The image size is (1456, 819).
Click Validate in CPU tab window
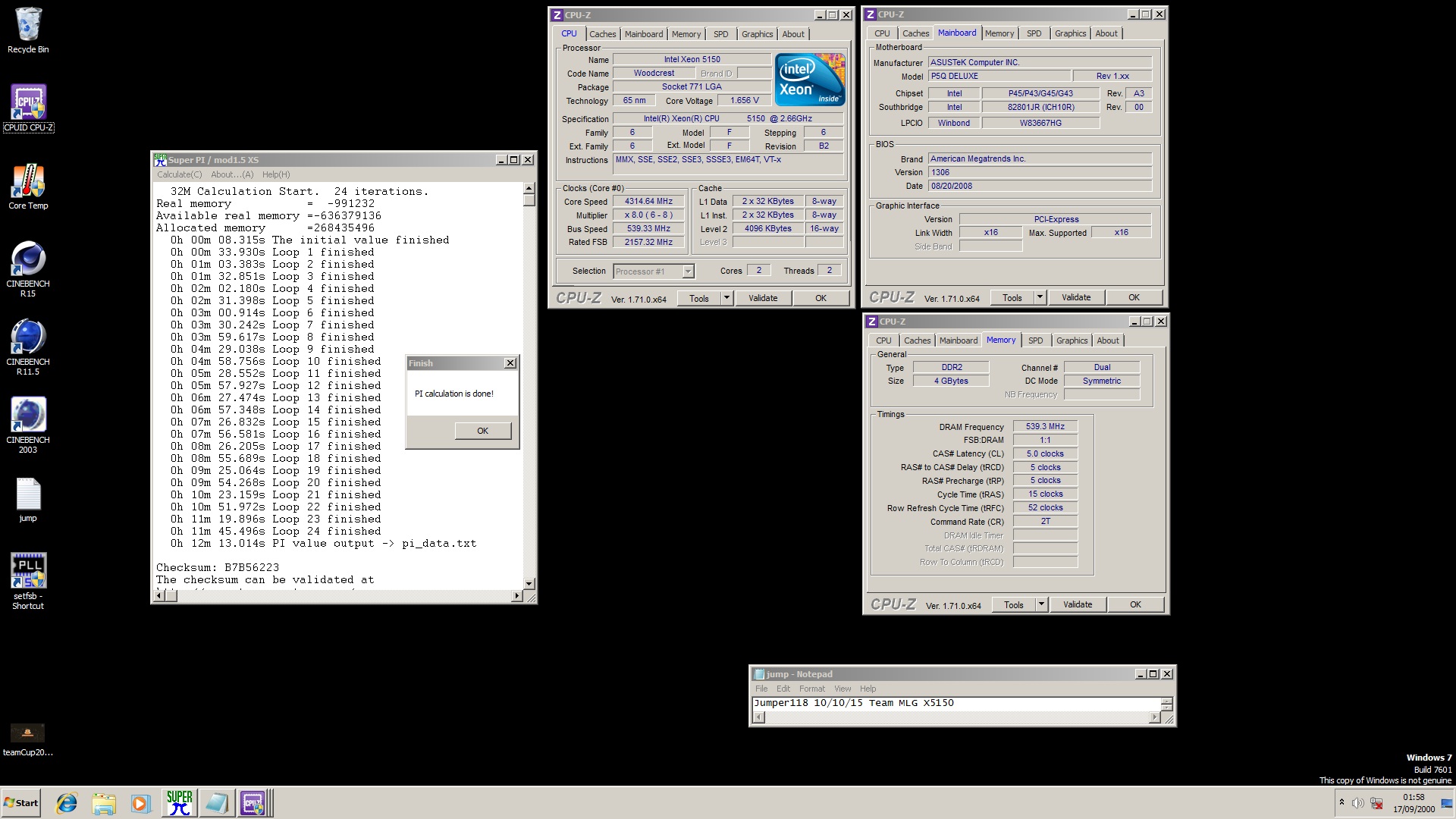click(763, 299)
